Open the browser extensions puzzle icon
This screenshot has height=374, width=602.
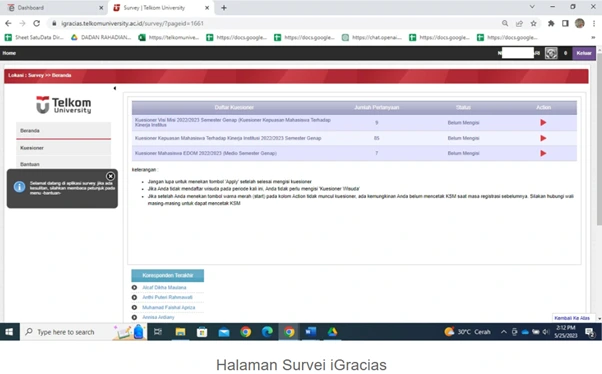(551, 23)
